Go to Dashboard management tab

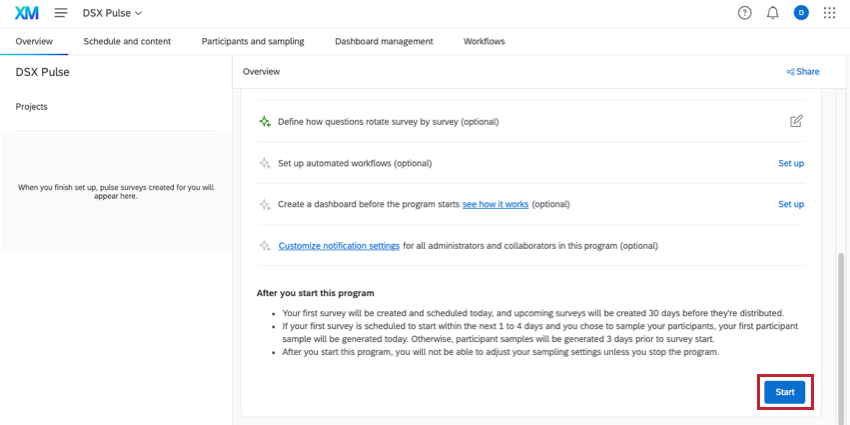(x=384, y=41)
